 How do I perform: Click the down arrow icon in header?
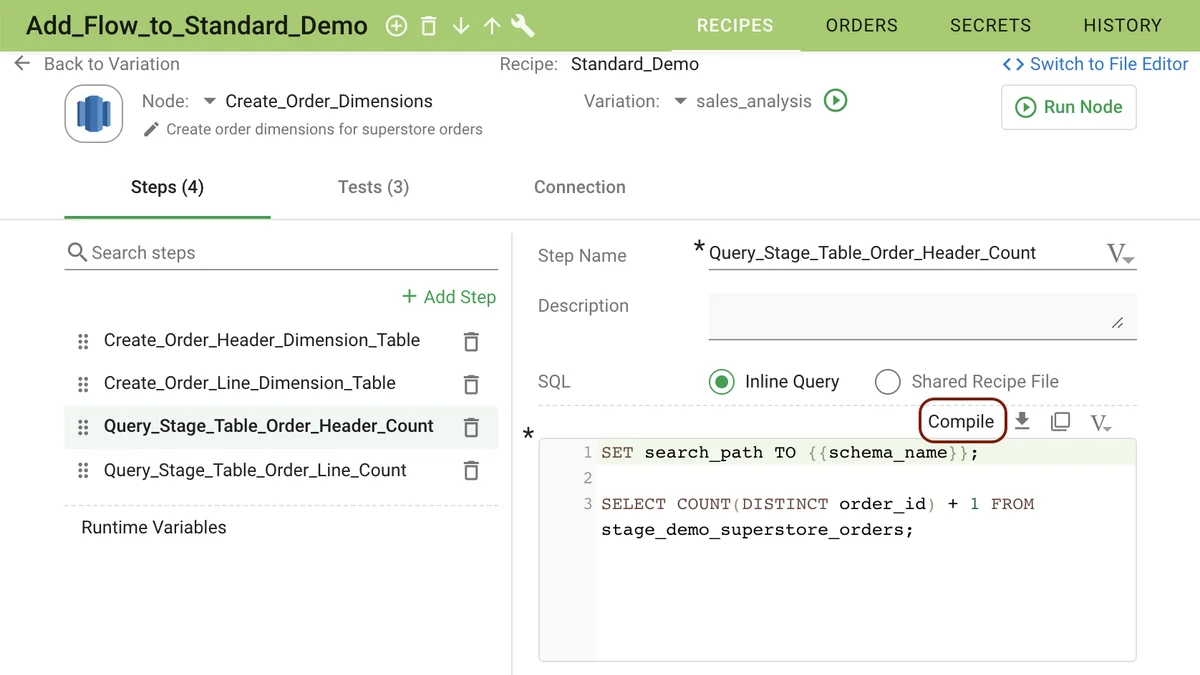pos(460,26)
